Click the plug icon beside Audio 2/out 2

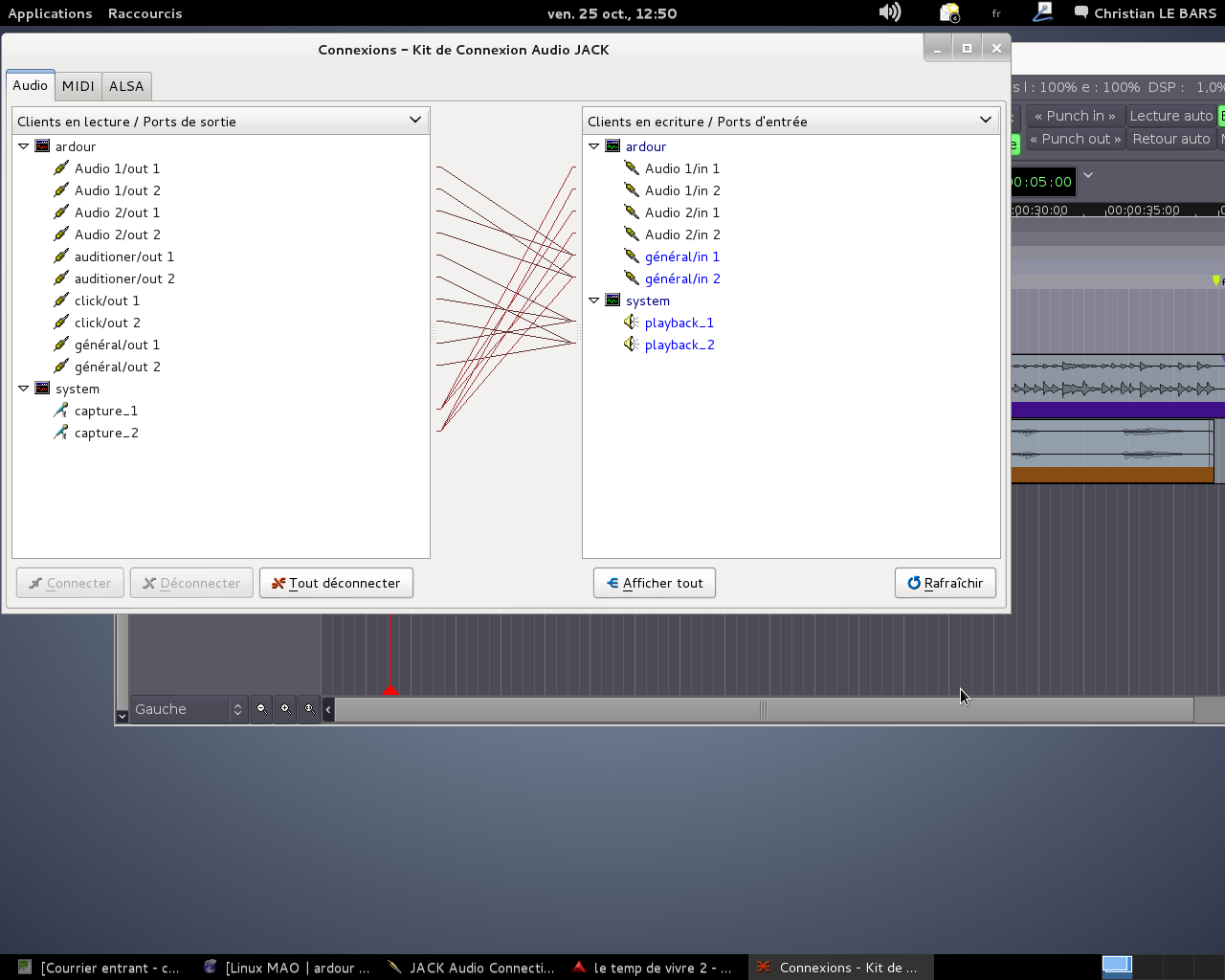pos(61,234)
